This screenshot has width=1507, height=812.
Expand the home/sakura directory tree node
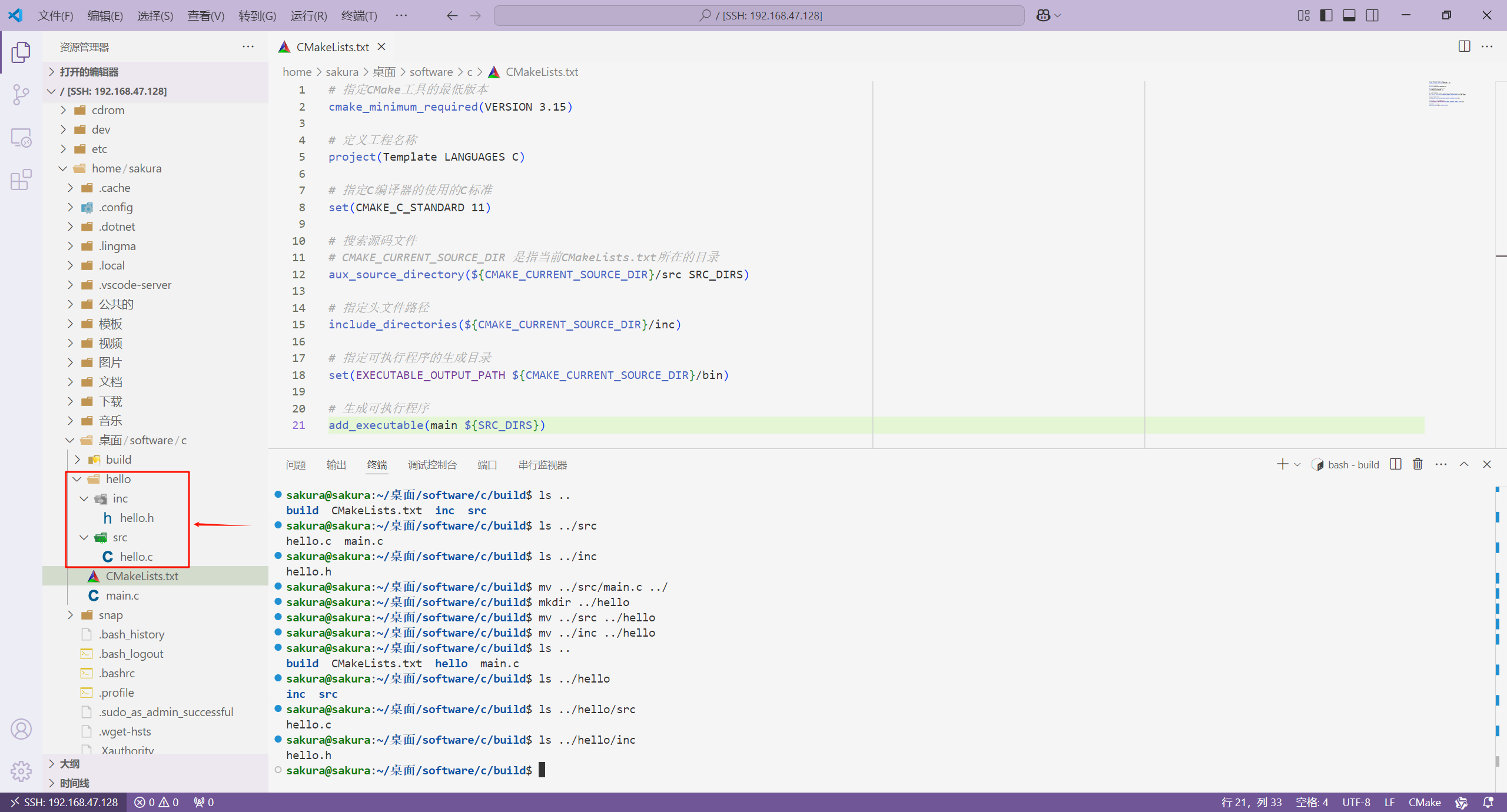[x=63, y=168]
